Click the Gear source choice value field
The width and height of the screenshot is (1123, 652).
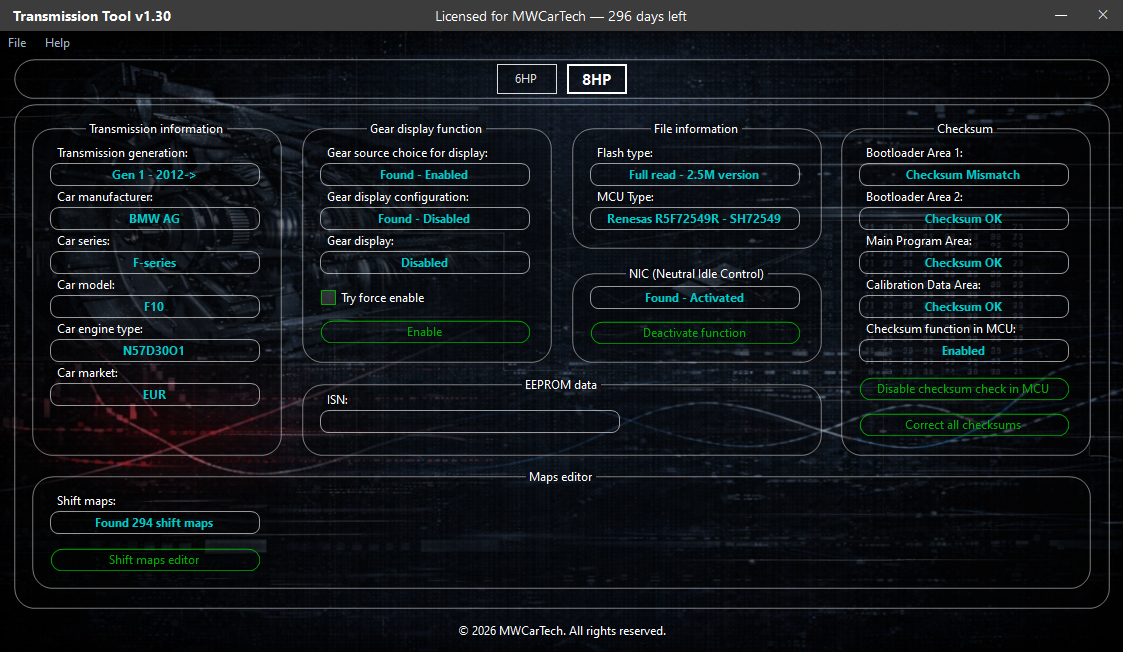[x=425, y=175]
